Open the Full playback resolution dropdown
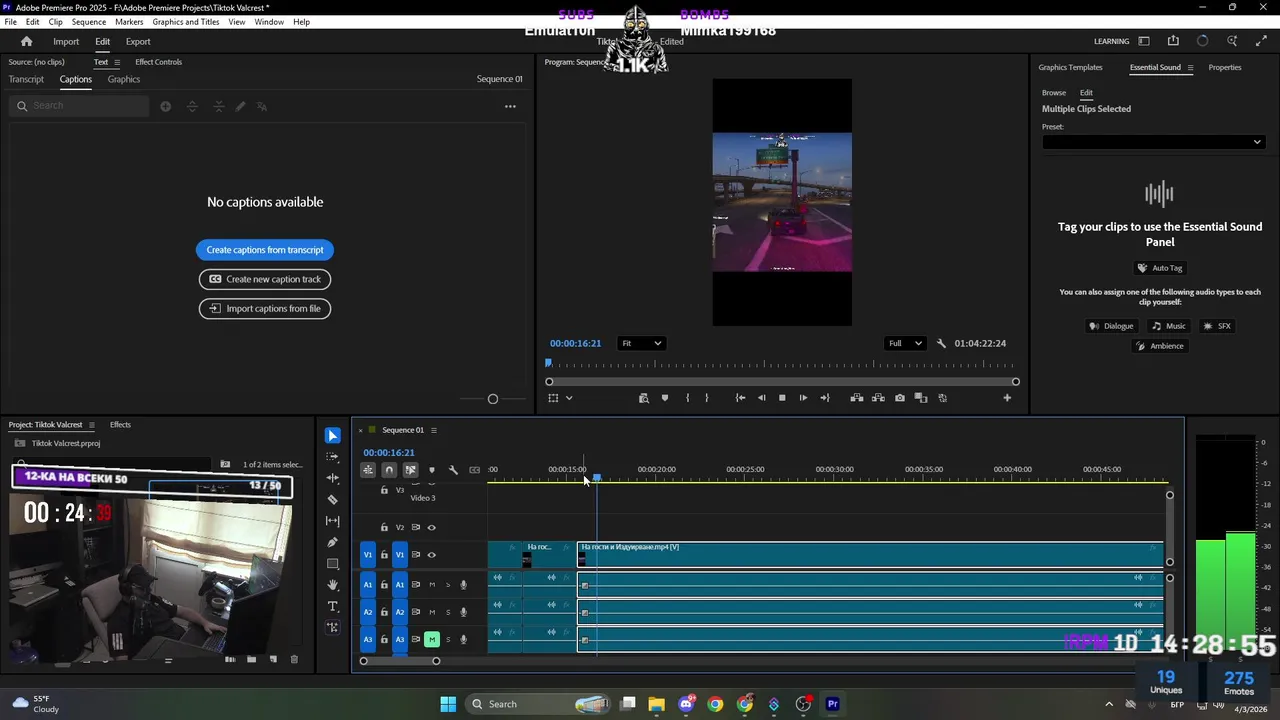The image size is (1280, 720). click(x=905, y=343)
